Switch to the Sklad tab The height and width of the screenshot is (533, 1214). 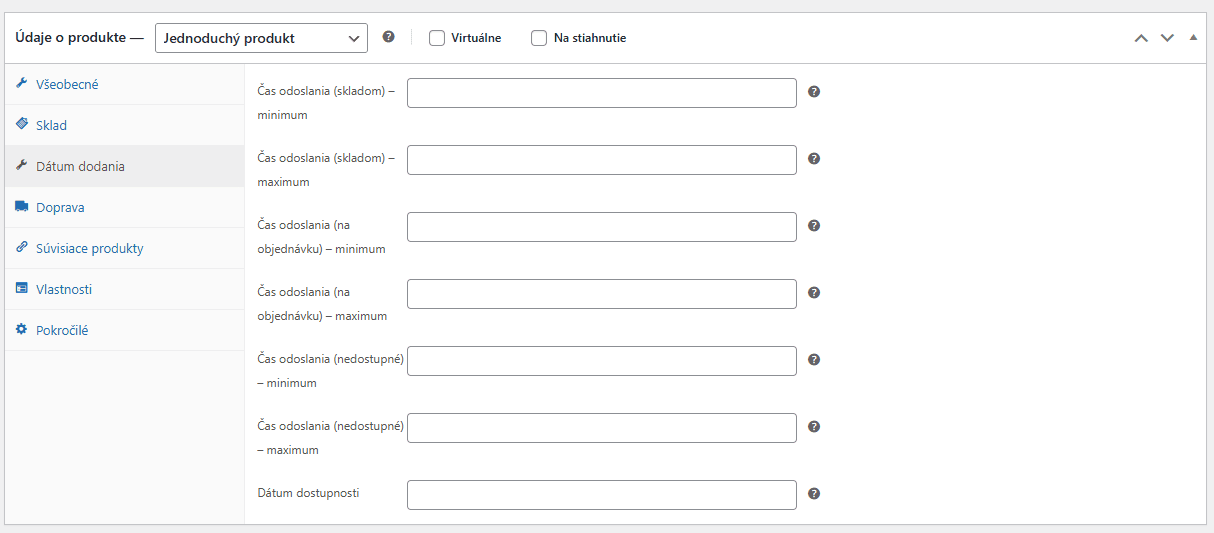click(x=51, y=126)
